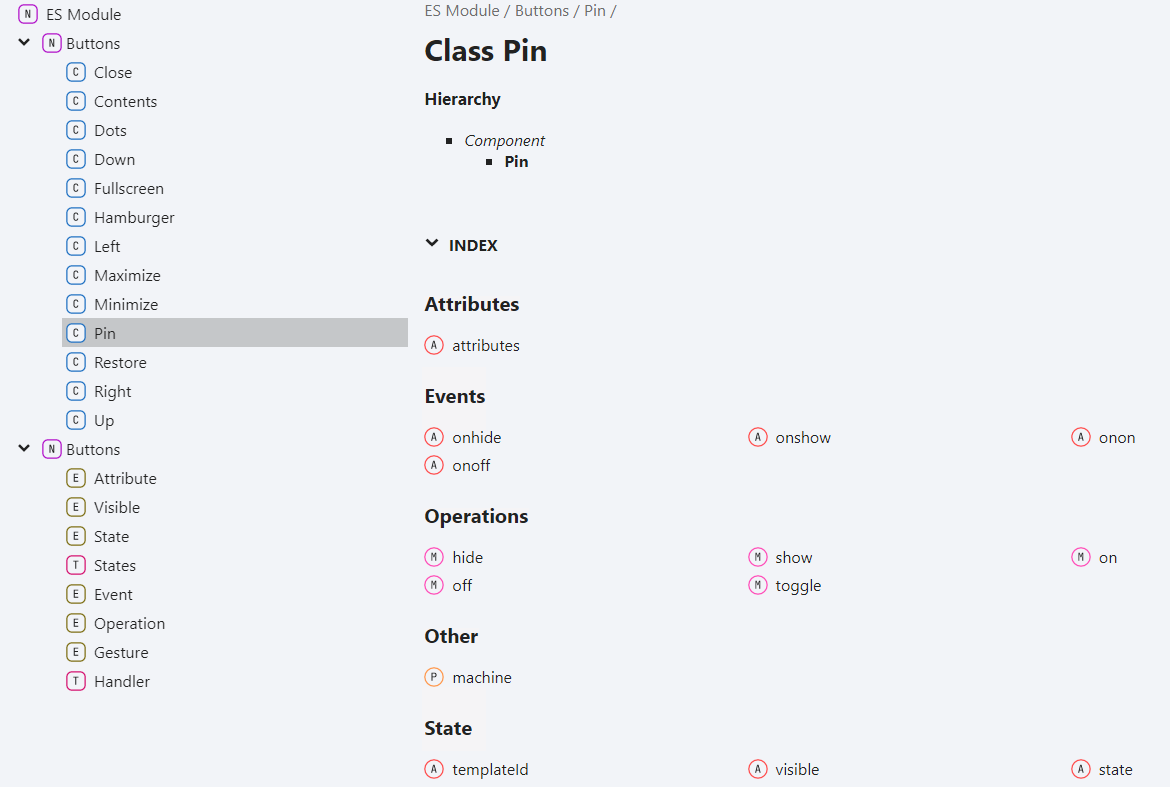Click the namespace icon beside ES Module
The height and width of the screenshot is (787, 1170).
pos(28,14)
